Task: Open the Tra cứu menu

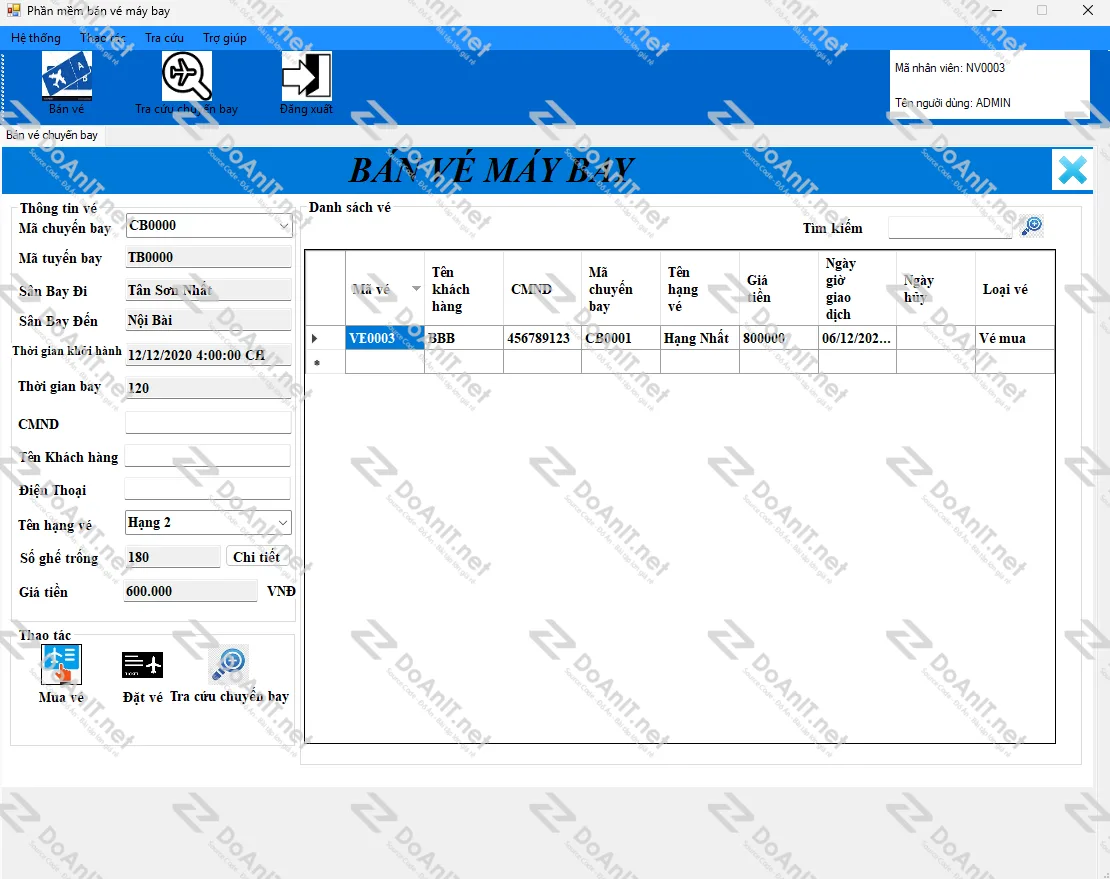Action: click(x=164, y=38)
